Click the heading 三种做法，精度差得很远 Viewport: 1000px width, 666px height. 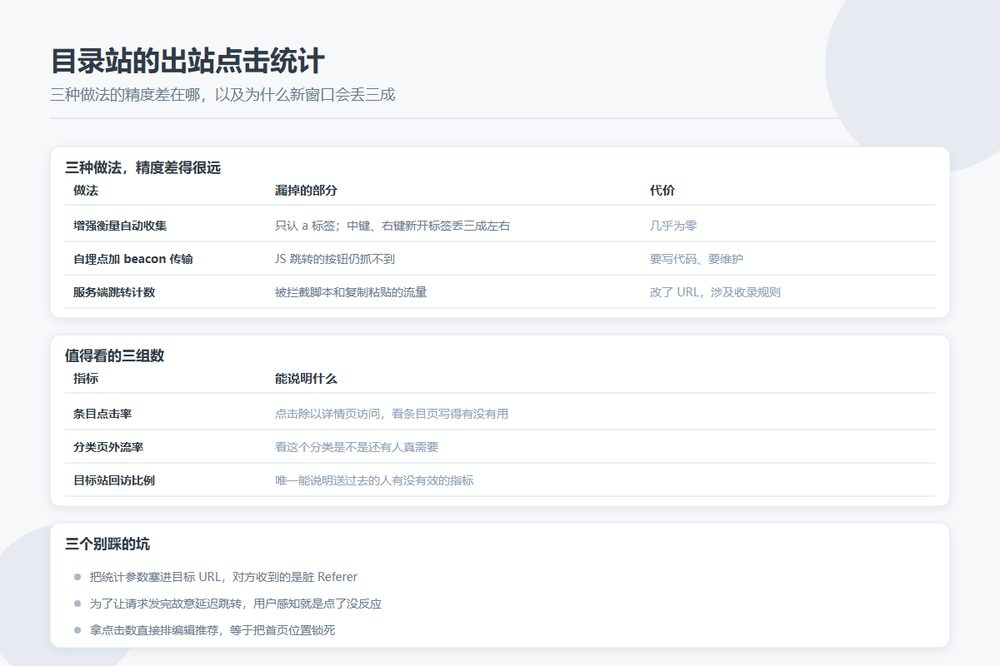click(143, 168)
